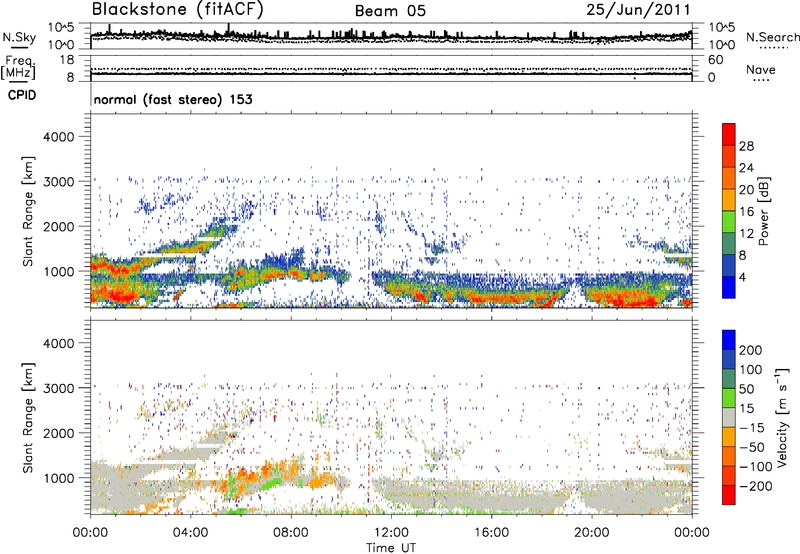Click the '04:00' time axis tick label

coord(191,533)
